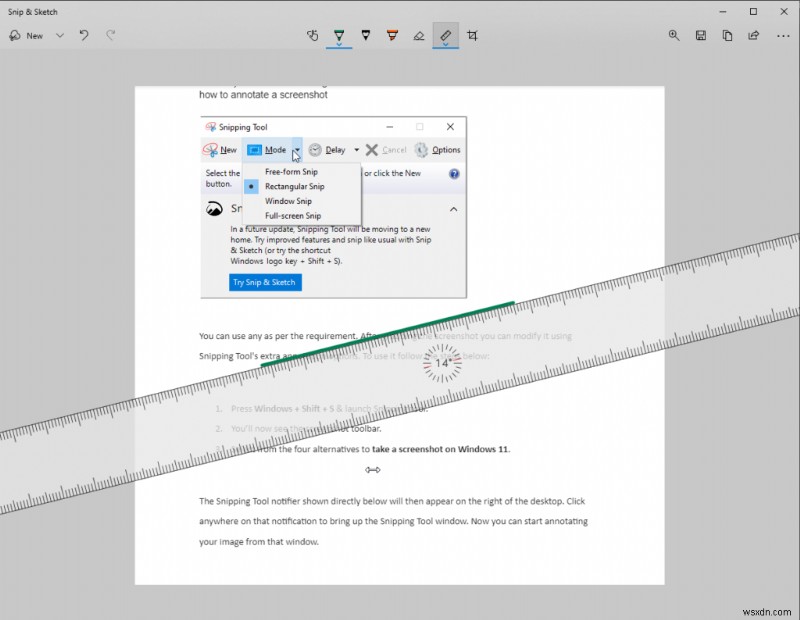Click the blue help icon in pictured tool

click(x=454, y=174)
